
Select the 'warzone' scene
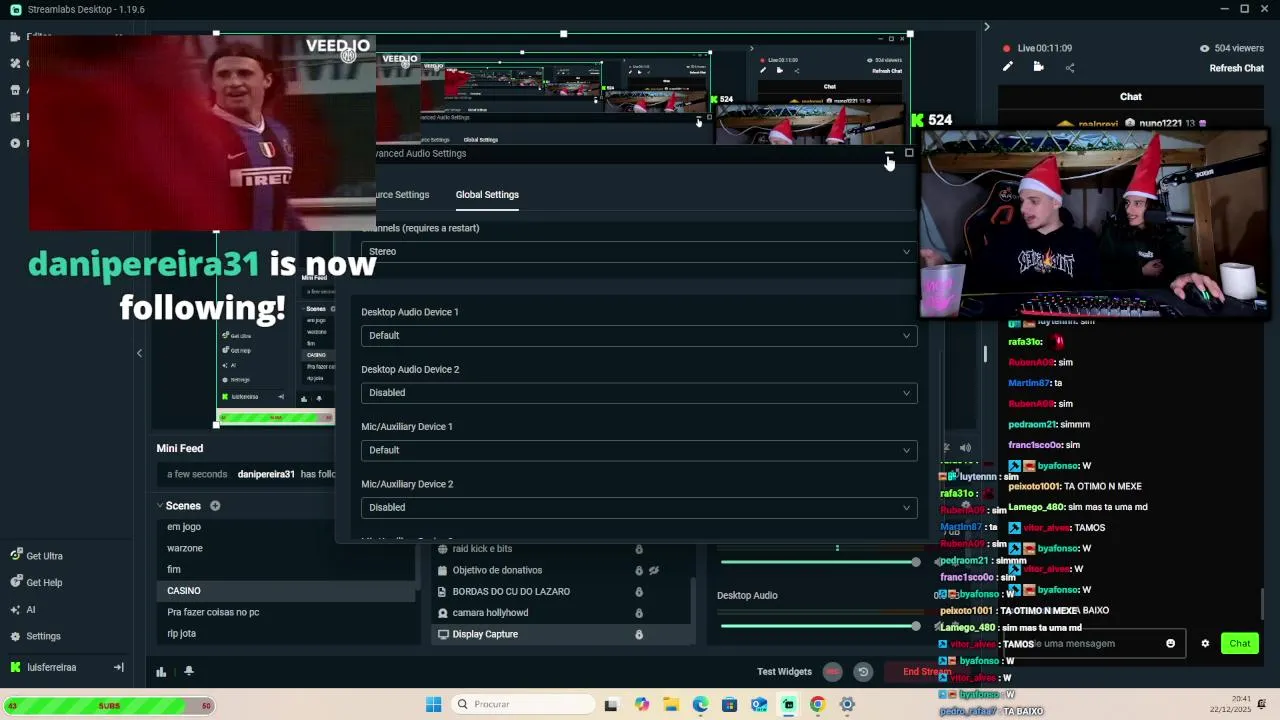click(x=185, y=548)
